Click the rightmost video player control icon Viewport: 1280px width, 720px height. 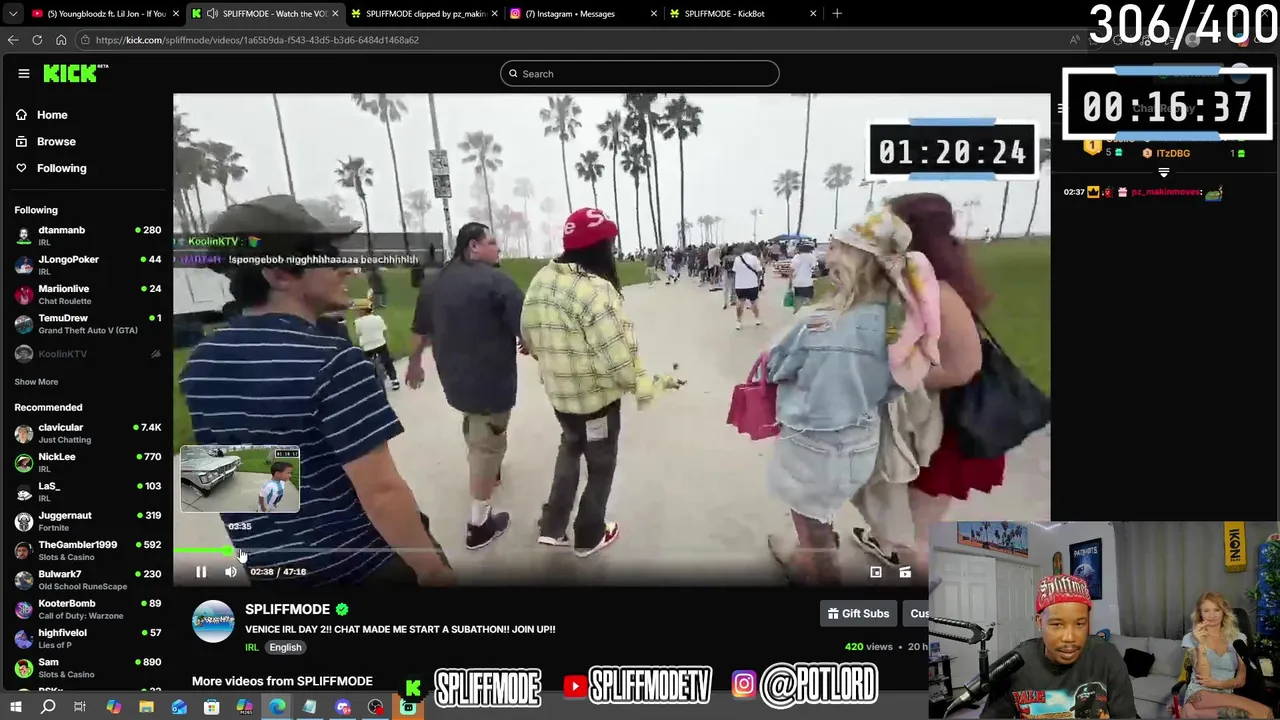pyautogui.click(x=905, y=572)
